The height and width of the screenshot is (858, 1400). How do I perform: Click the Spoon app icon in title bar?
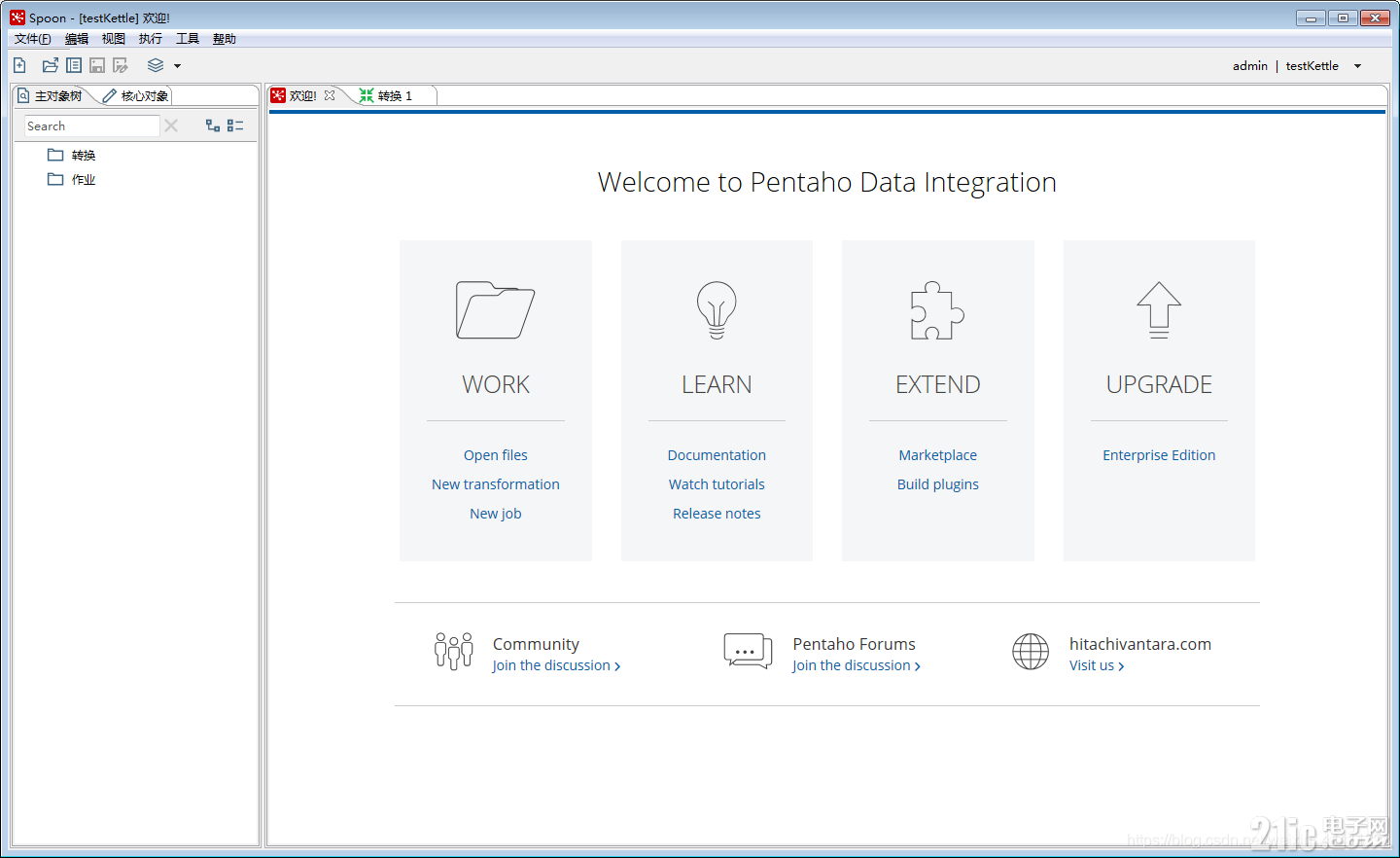click(x=17, y=18)
